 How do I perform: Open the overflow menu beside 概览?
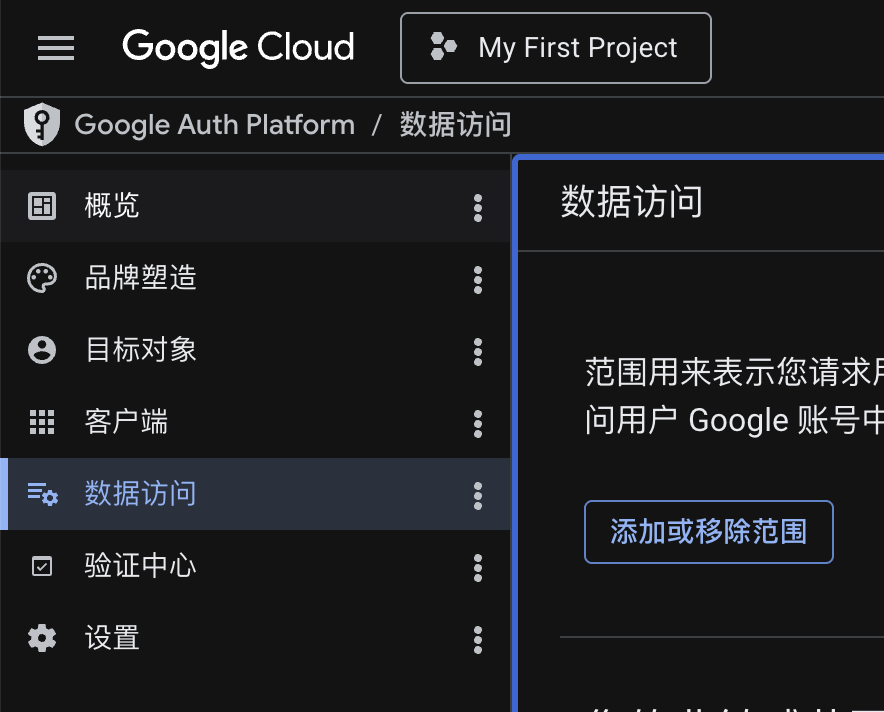(x=478, y=206)
